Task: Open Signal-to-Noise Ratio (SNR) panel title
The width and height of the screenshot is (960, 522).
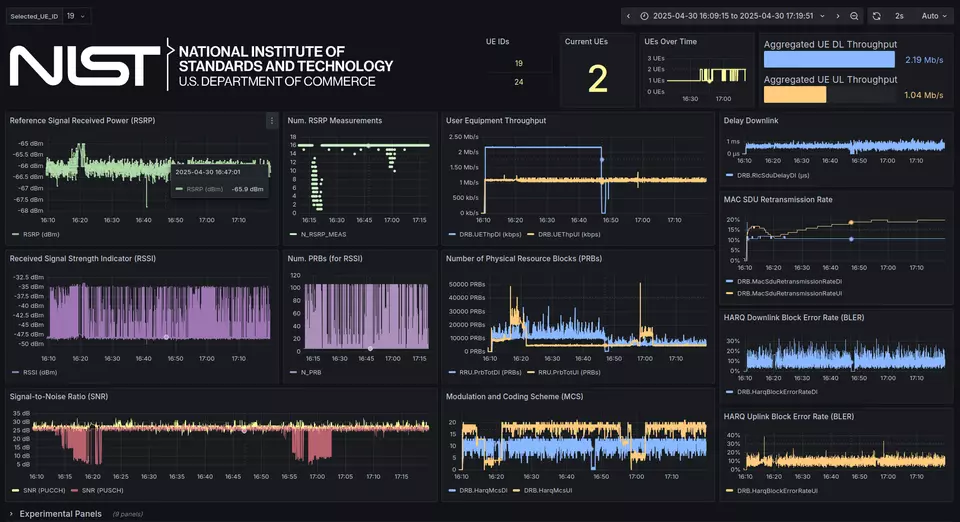Action: pos(59,397)
